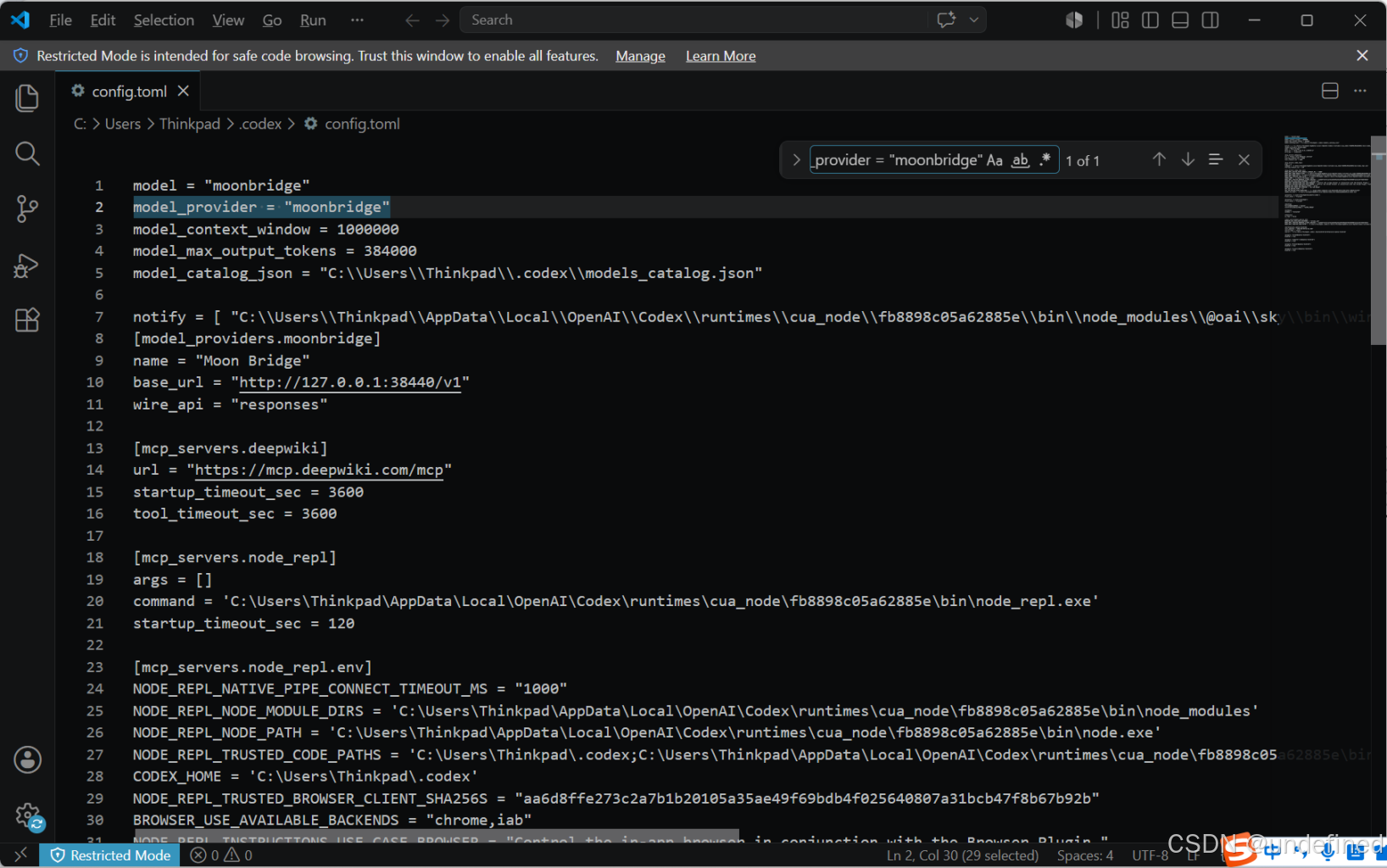This screenshot has width=1387, height=868.
Task: Open the Explorer view in activity bar
Action: (x=27, y=98)
